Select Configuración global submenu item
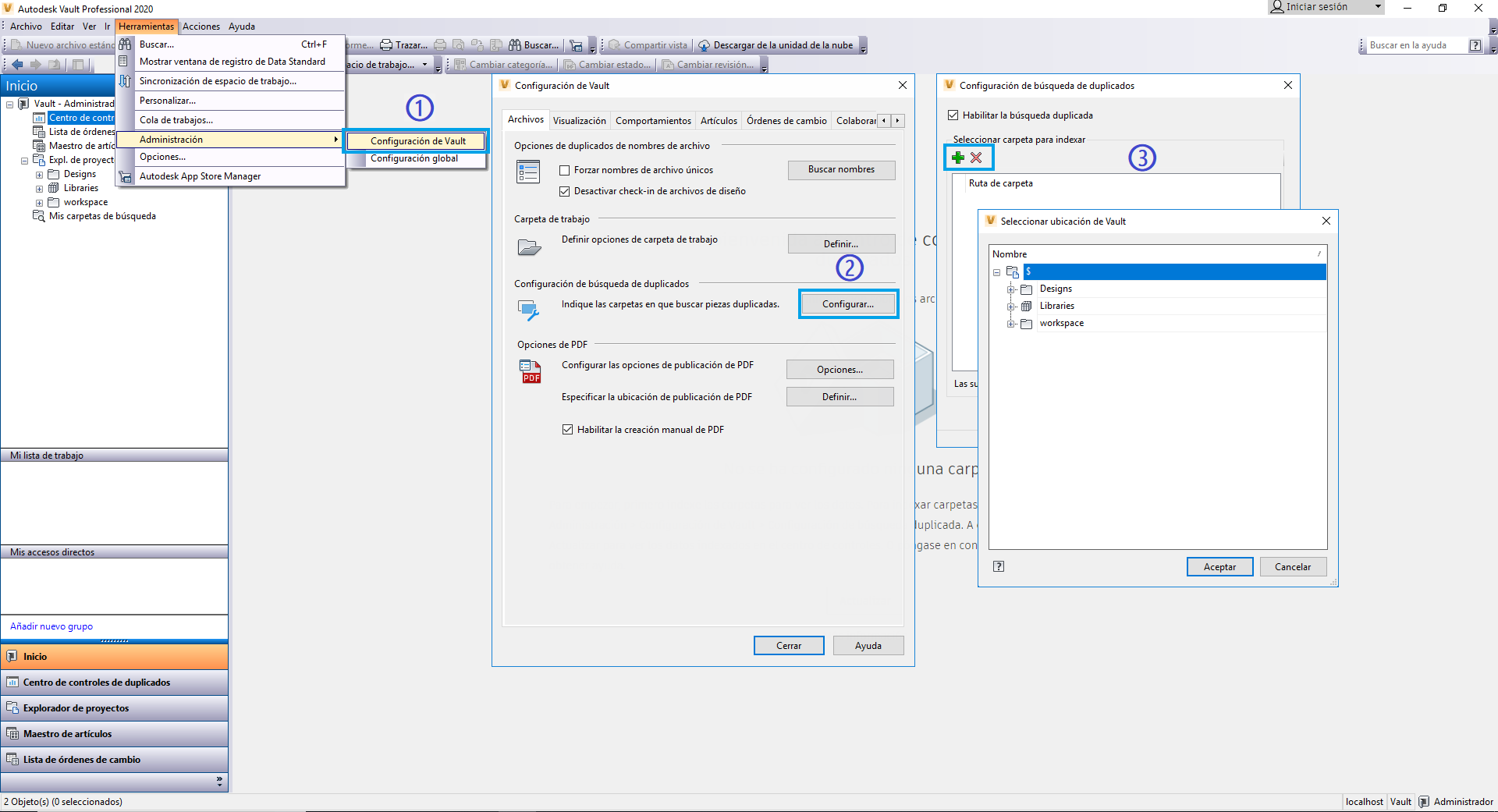Image resolution: width=1498 pixels, height=812 pixels. 414,158
